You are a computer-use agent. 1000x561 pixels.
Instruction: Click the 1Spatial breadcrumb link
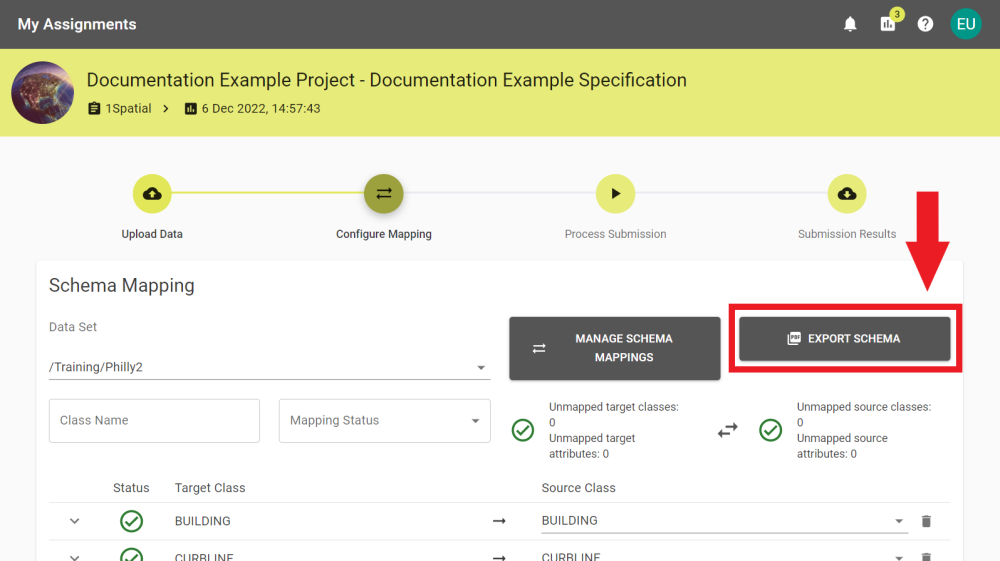click(127, 108)
